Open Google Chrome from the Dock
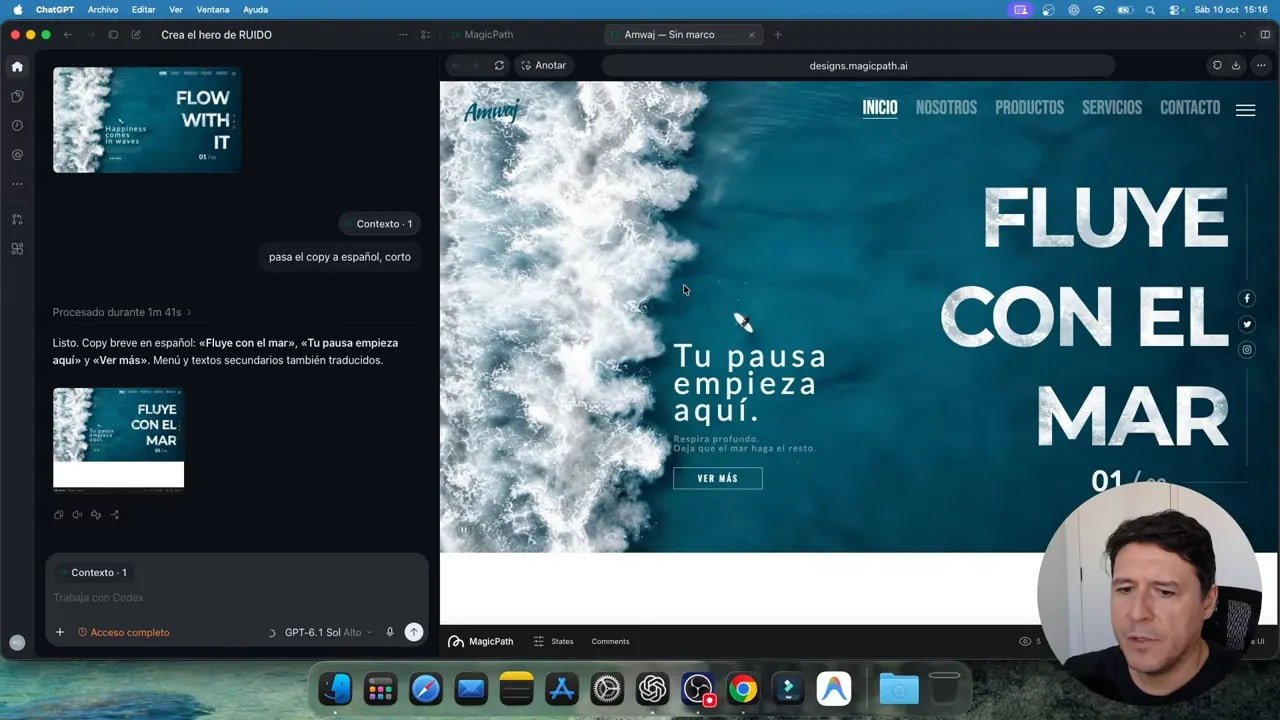The width and height of the screenshot is (1280, 720). tap(742, 689)
